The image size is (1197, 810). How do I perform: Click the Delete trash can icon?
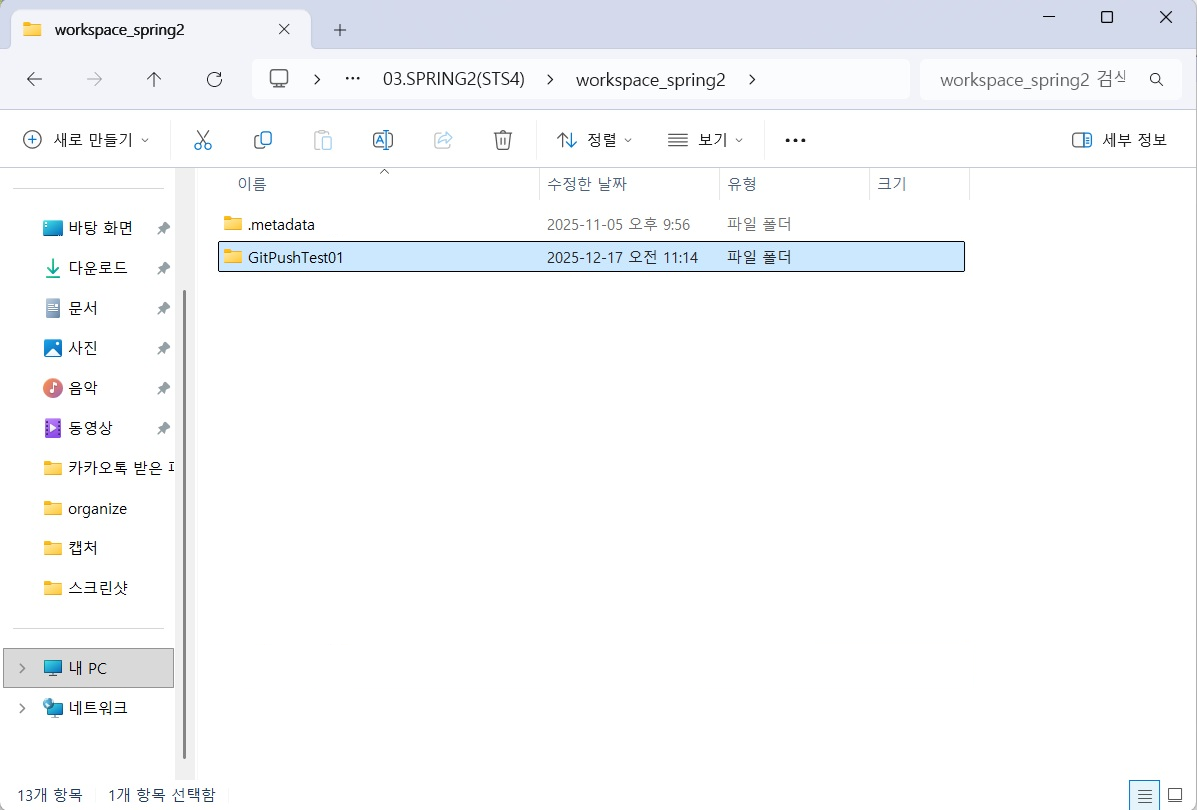(x=502, y=140)
